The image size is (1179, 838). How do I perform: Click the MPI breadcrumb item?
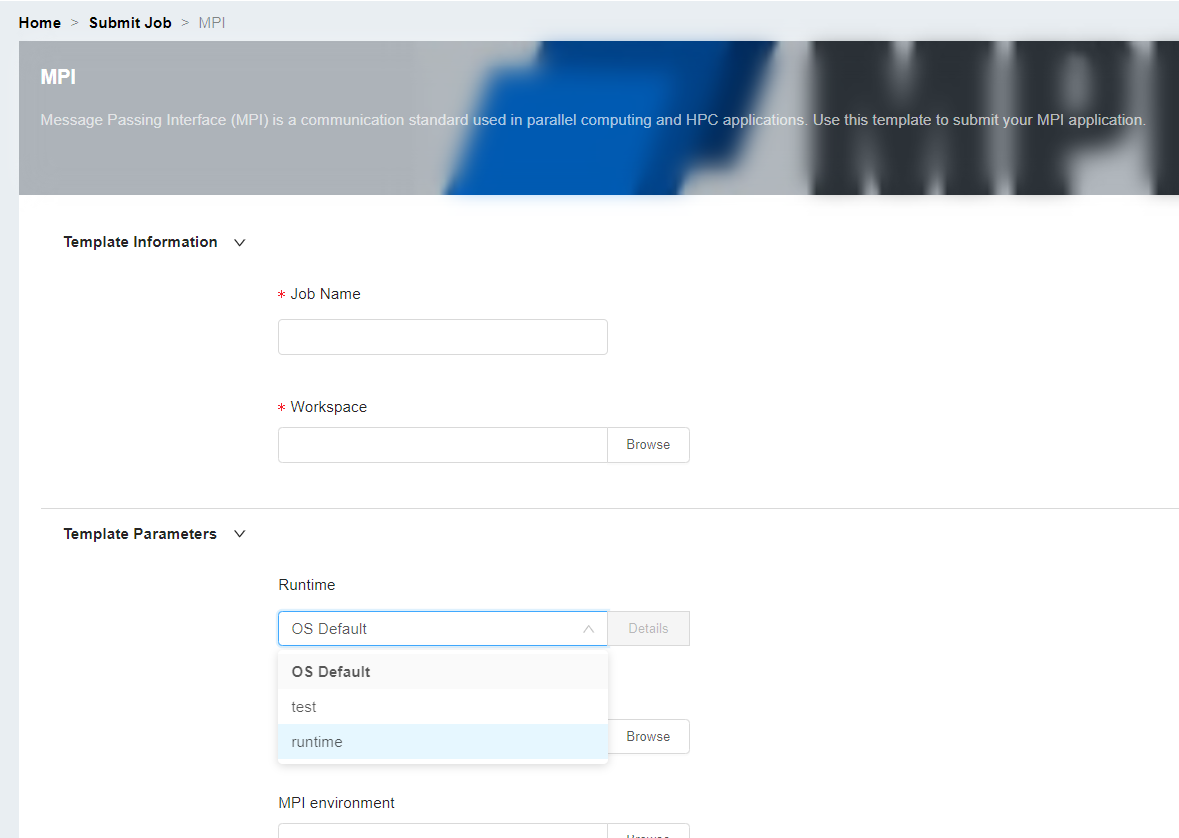212,22
